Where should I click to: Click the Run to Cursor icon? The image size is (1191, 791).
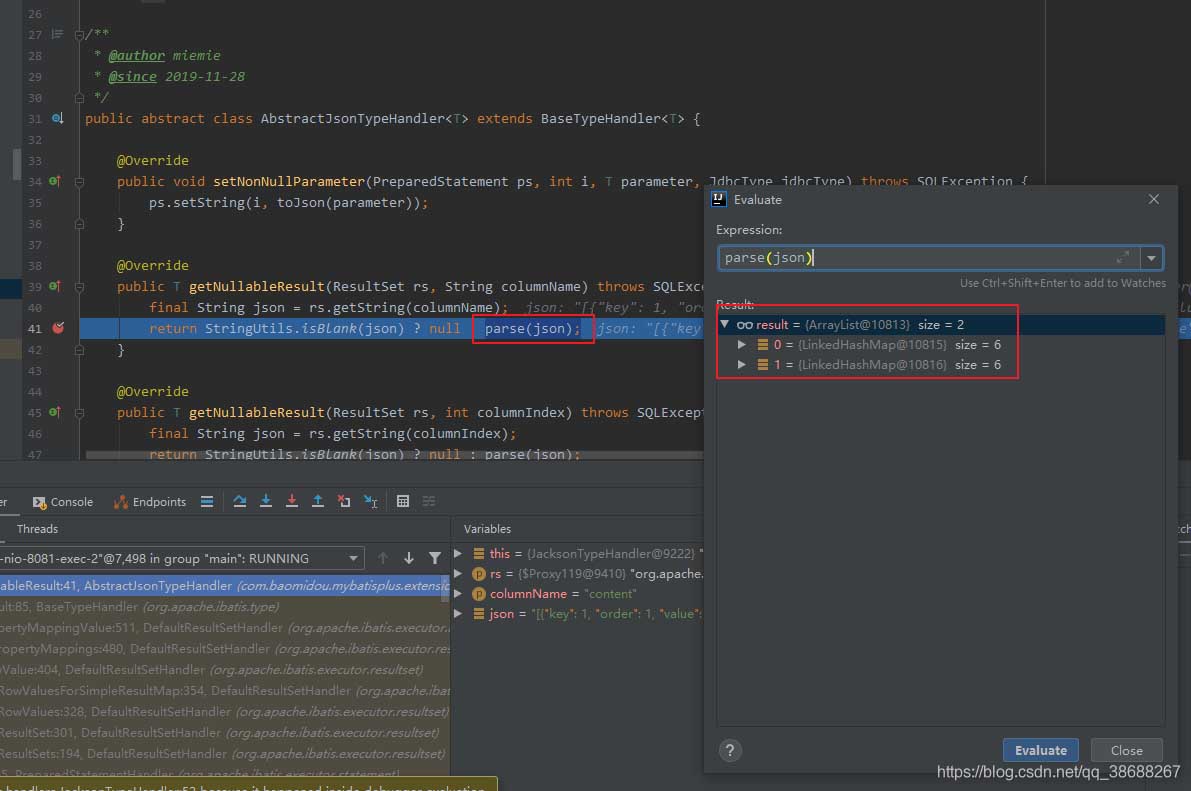pyautogui.click(x=370, y=501)
